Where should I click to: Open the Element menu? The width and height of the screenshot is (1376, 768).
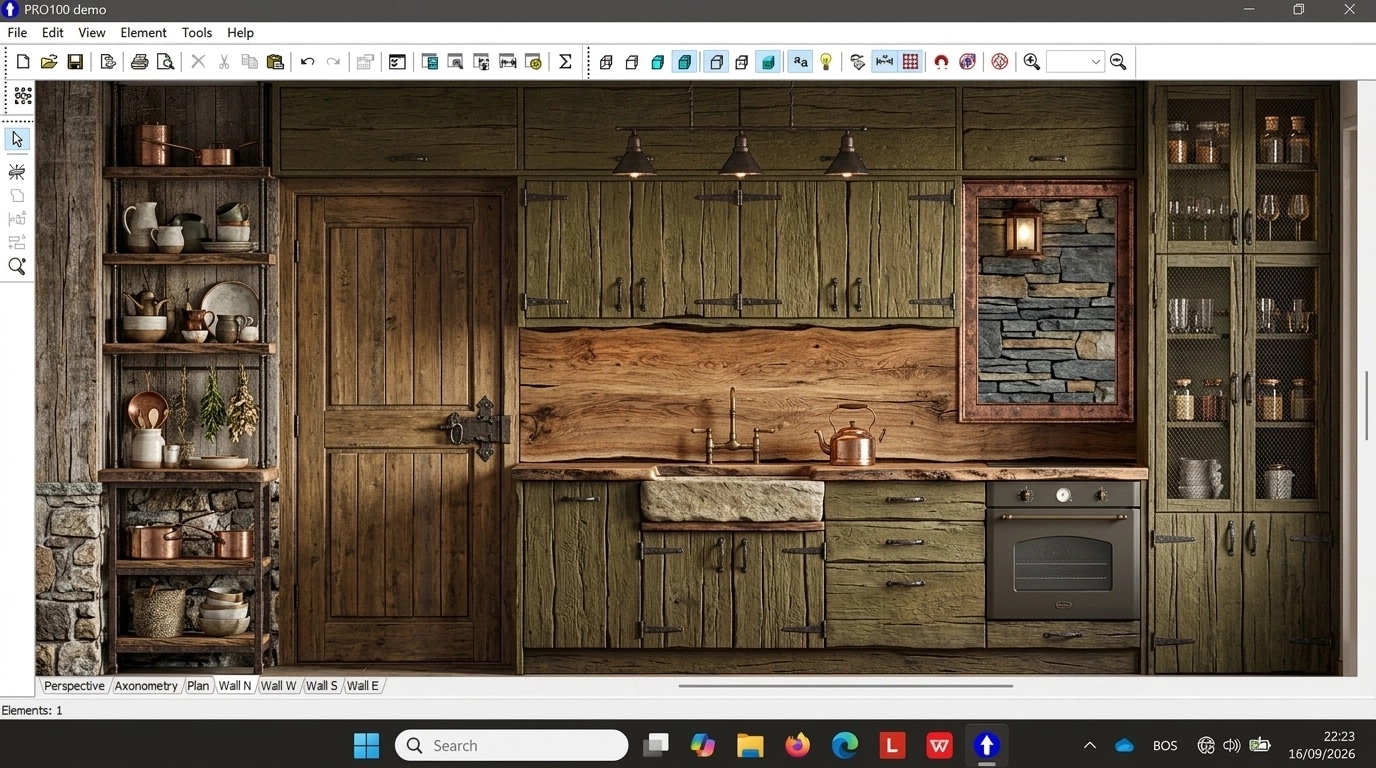click(144, 33)
